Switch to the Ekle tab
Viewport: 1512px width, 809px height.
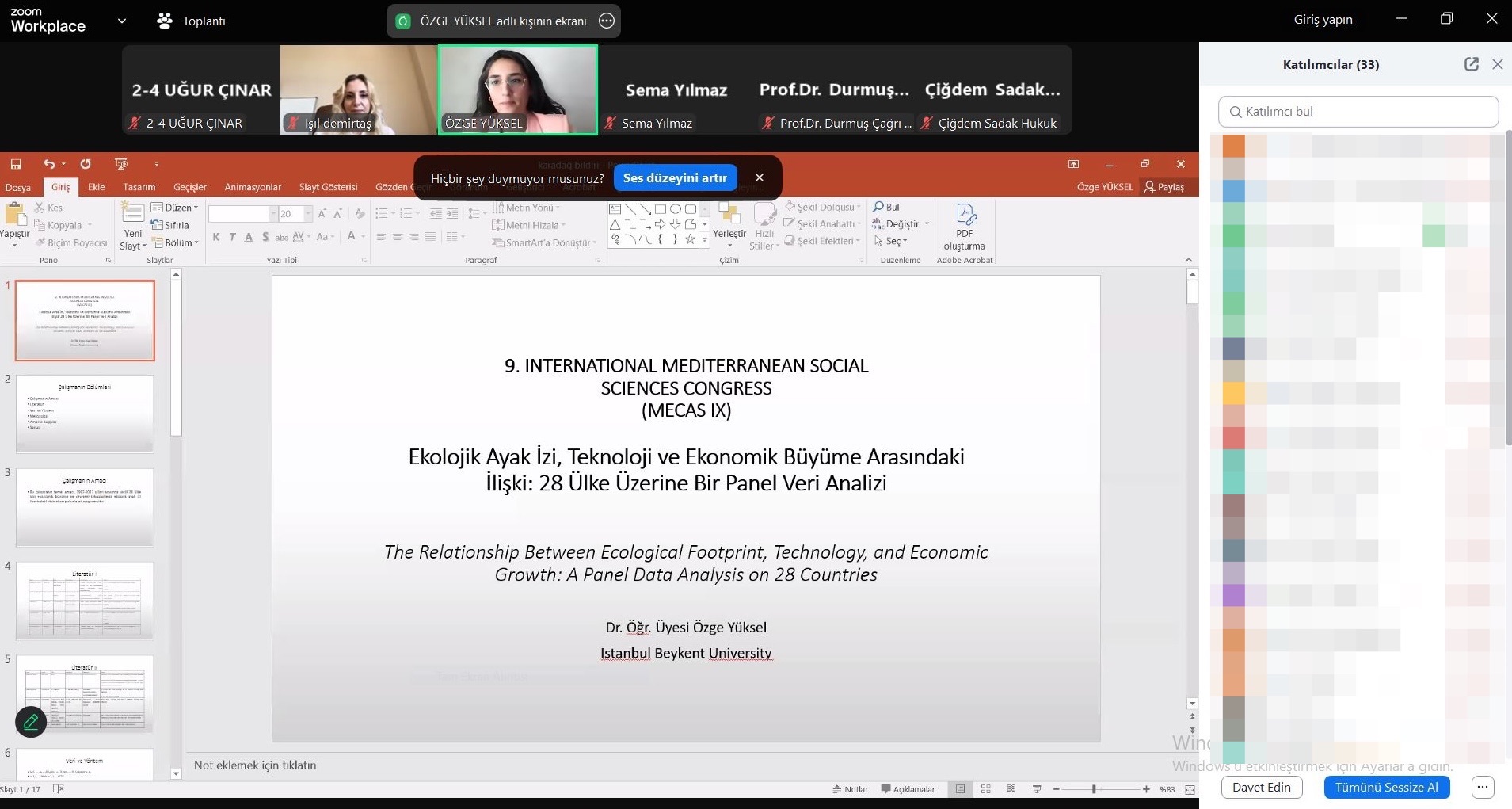[x=97, y=187]
